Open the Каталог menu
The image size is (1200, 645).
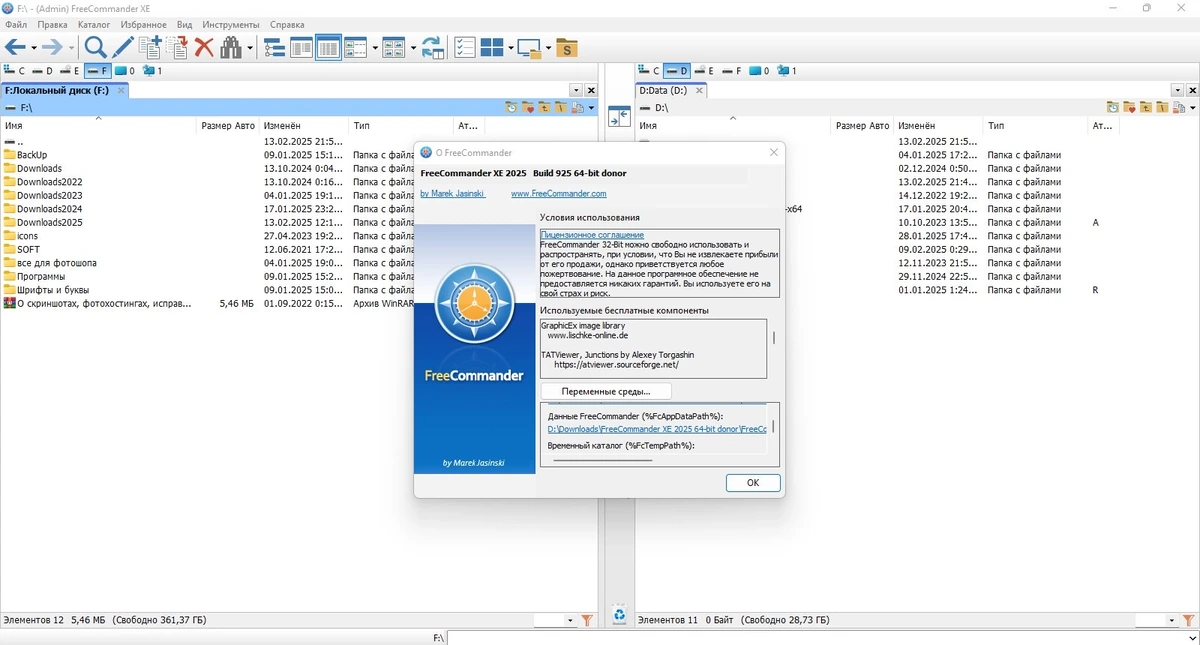94,24
